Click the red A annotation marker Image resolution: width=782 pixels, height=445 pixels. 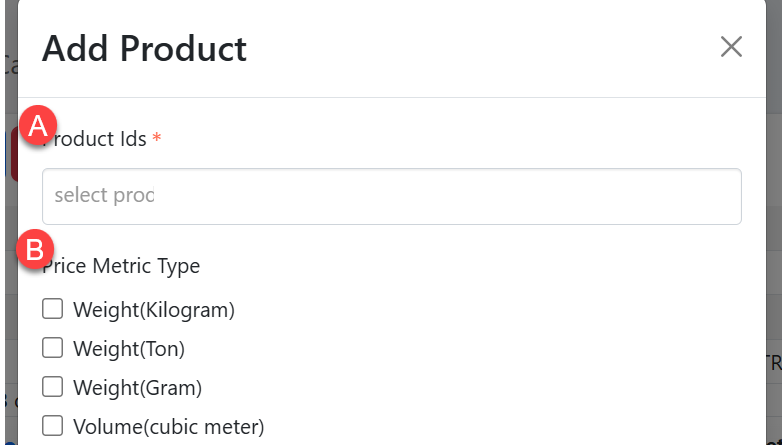(38, 126)
